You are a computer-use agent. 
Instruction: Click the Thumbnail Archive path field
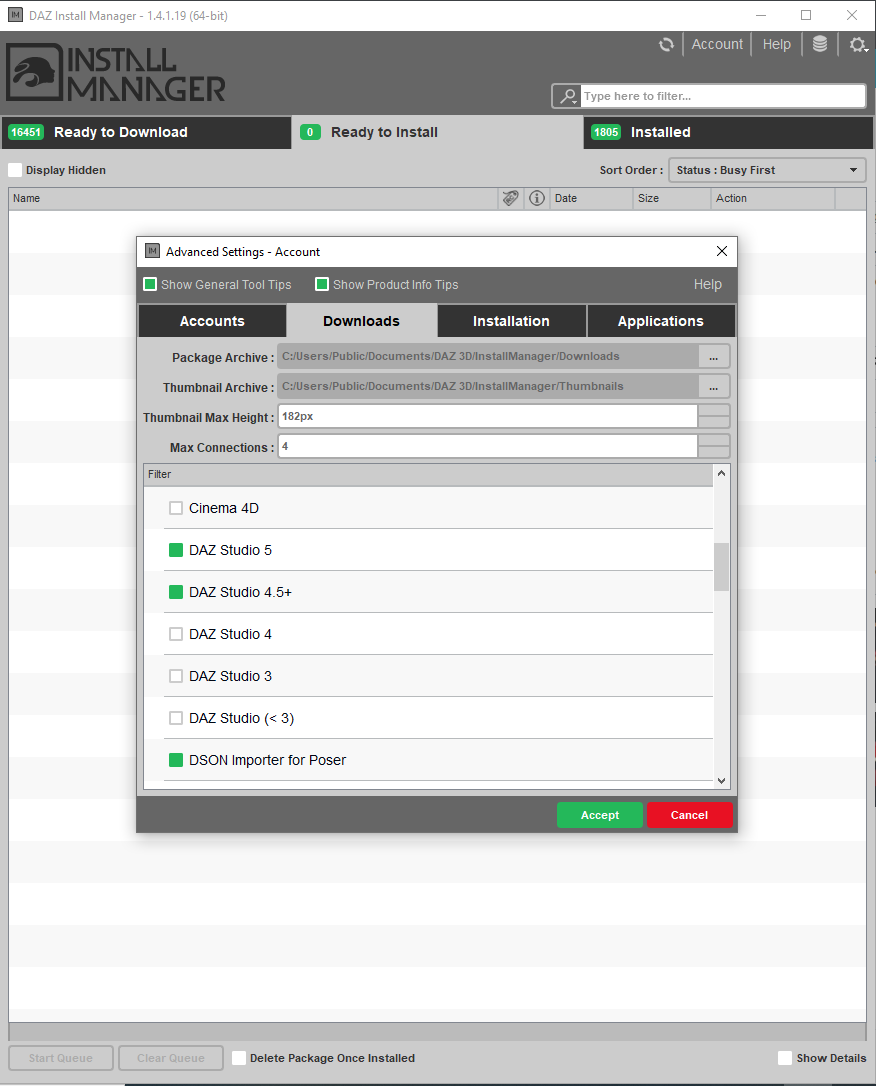488,386
